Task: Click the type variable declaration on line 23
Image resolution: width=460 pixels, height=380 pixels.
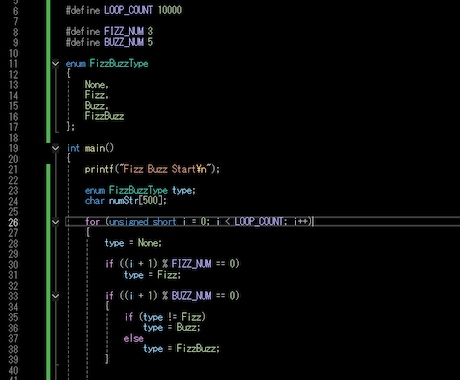Action: 182,190
